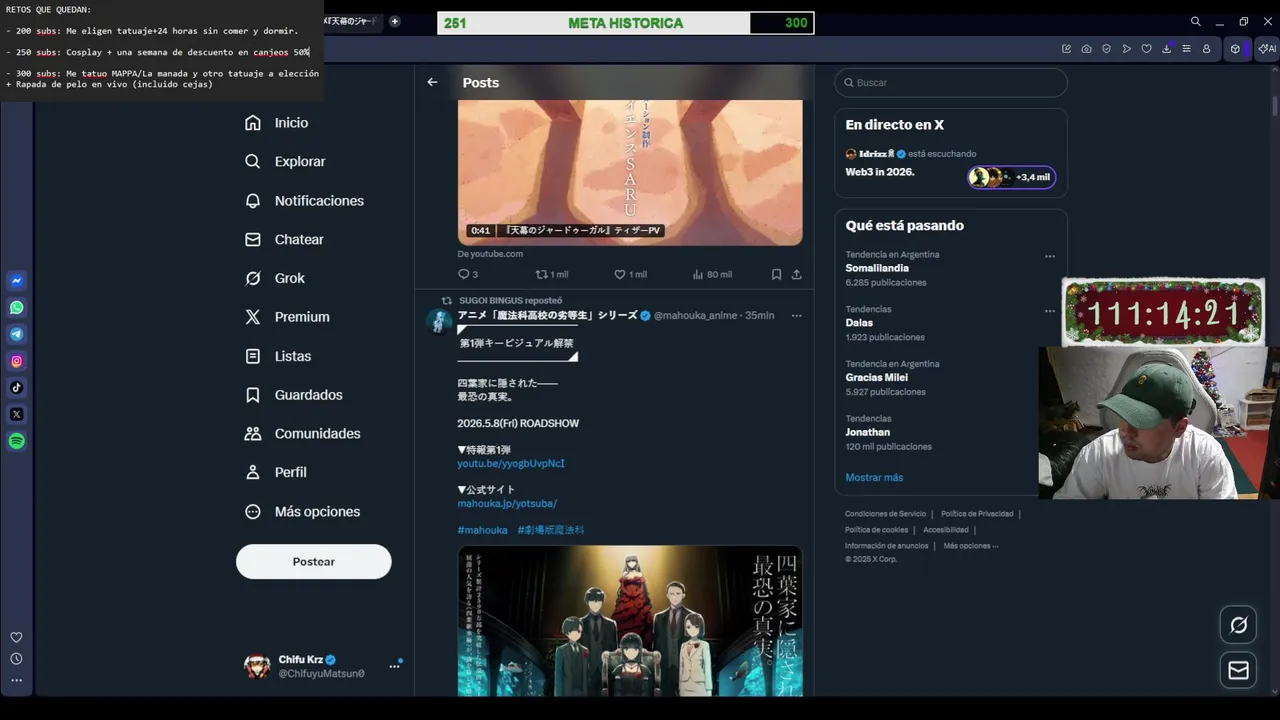Open Comunidades in X navigation
The width and height of the screenshot is (1280, 720).
[303, 433]
